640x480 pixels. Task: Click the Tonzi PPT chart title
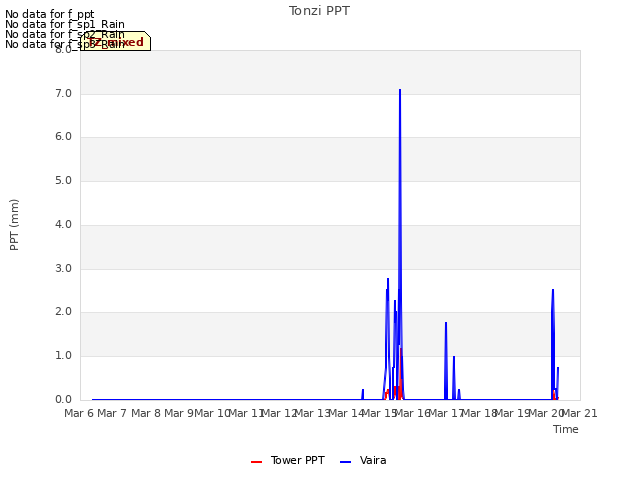(x=319, y=11)
